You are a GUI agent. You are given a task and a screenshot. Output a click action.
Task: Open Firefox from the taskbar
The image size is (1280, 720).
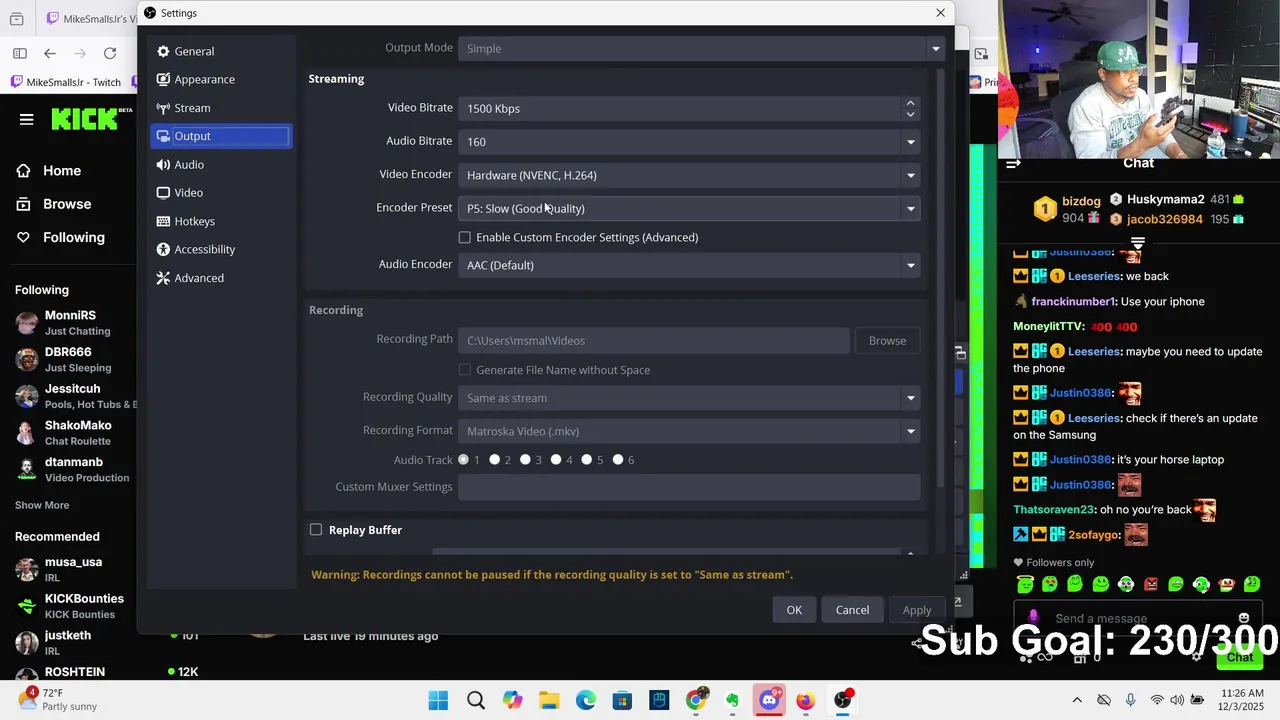tap(806, 700)
